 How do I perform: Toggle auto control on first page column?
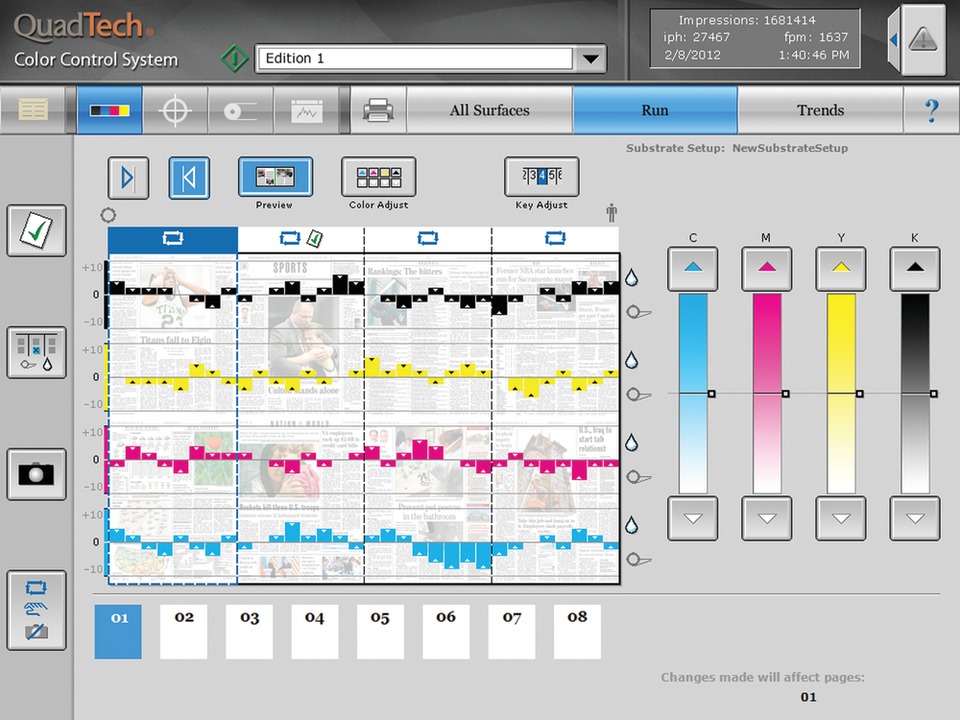173,239
